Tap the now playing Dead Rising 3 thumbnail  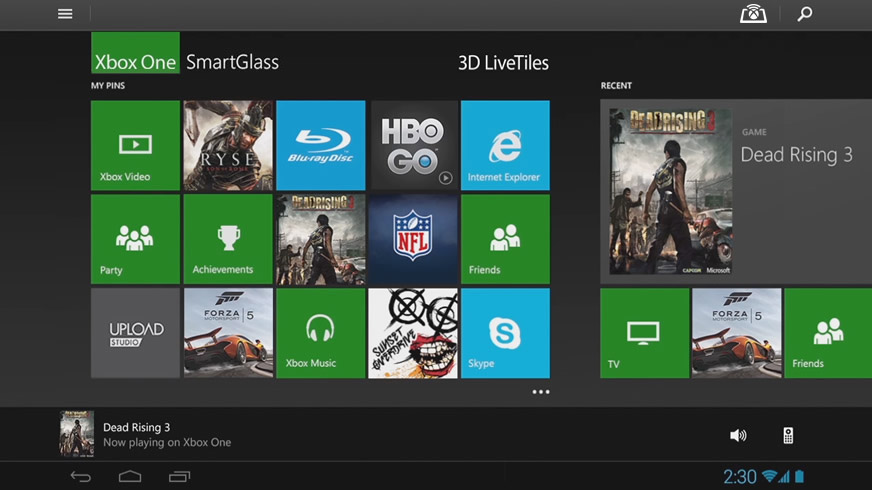click(77, 434)
